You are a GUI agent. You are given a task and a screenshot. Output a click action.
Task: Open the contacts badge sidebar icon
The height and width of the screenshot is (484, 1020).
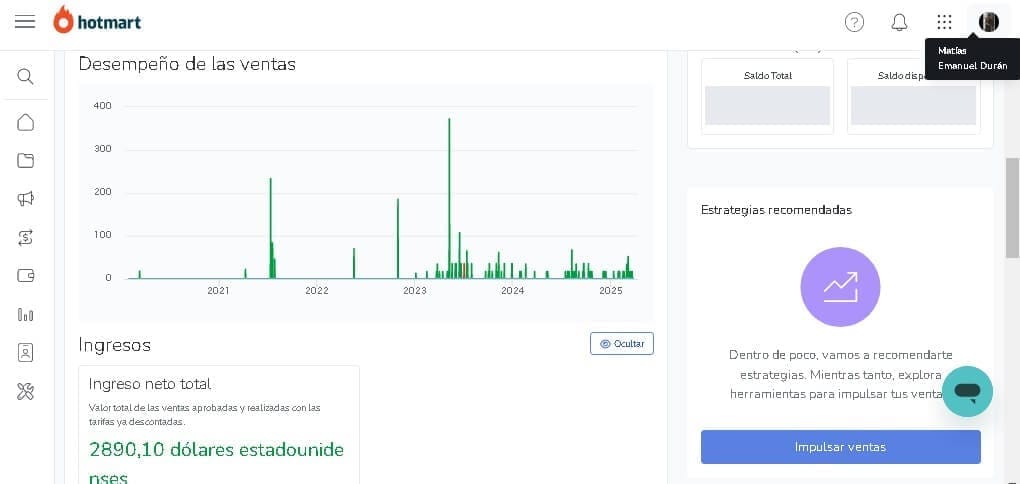[x=26, y=352]
